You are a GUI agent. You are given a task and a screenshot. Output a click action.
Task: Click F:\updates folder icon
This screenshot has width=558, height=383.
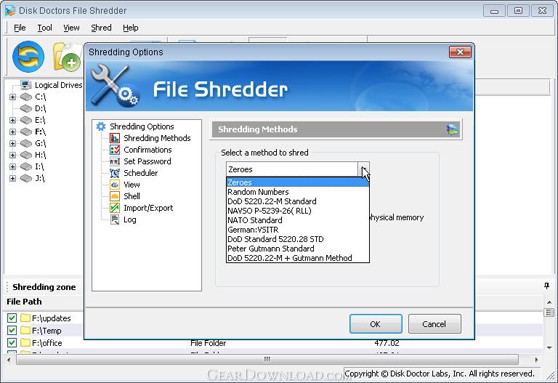pos(25,318)
